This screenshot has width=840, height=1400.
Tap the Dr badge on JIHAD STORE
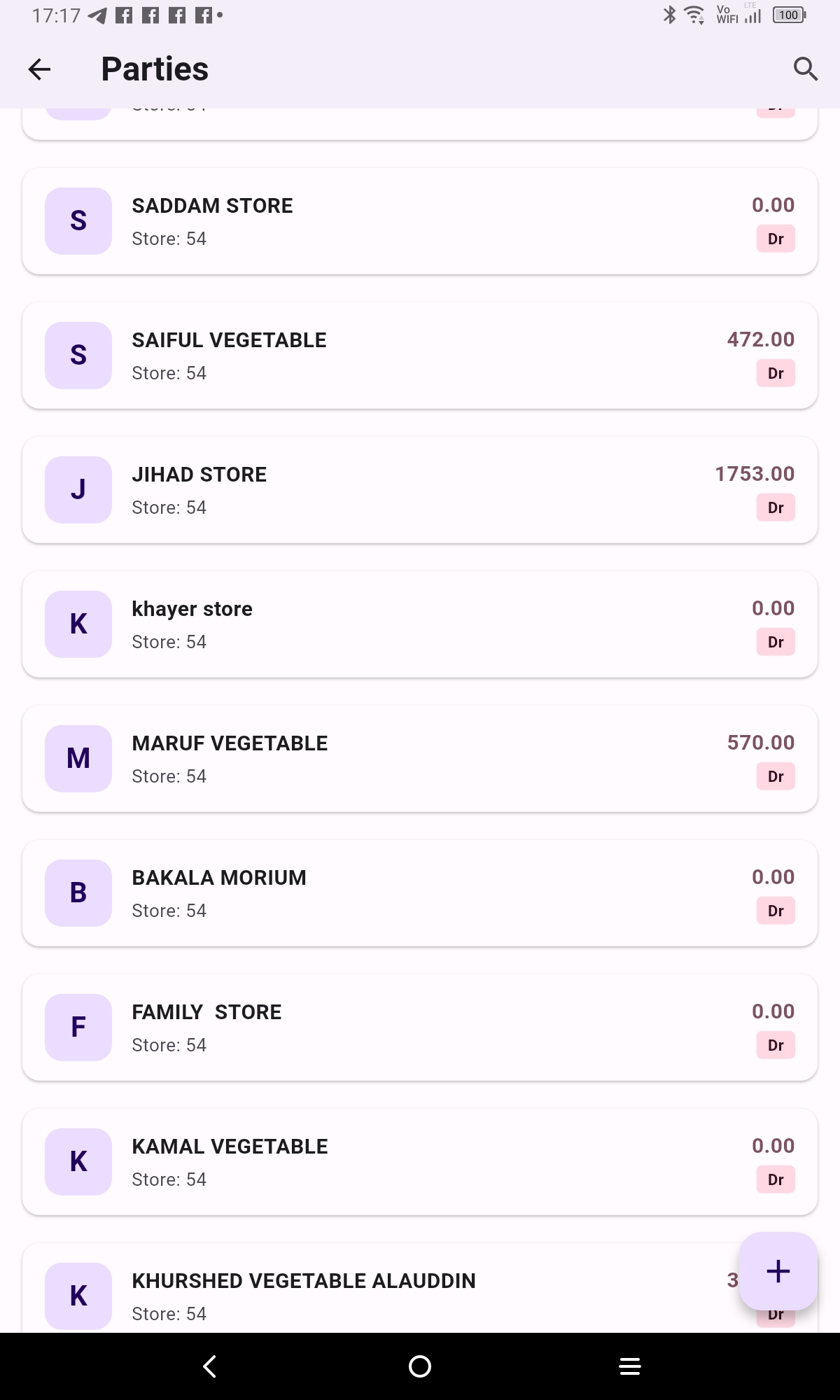(776, 508)
